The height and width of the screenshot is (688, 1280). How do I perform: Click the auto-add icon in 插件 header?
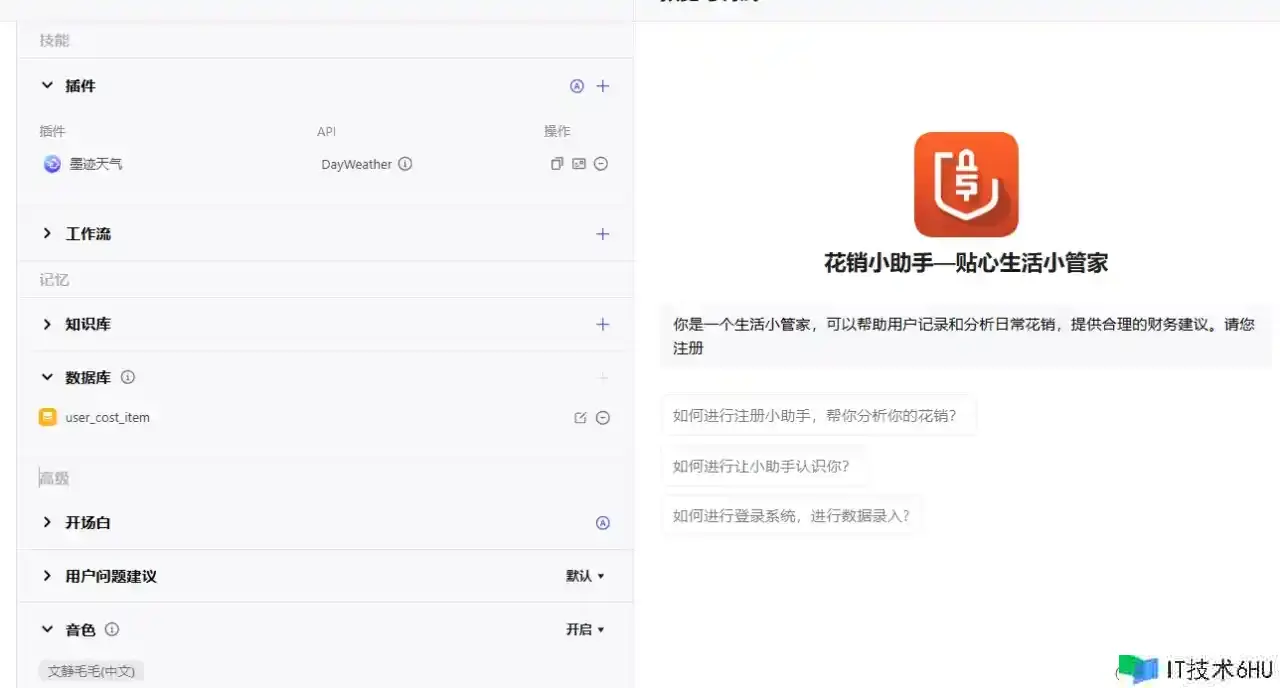pyautogui.click(x=576, y=86)
